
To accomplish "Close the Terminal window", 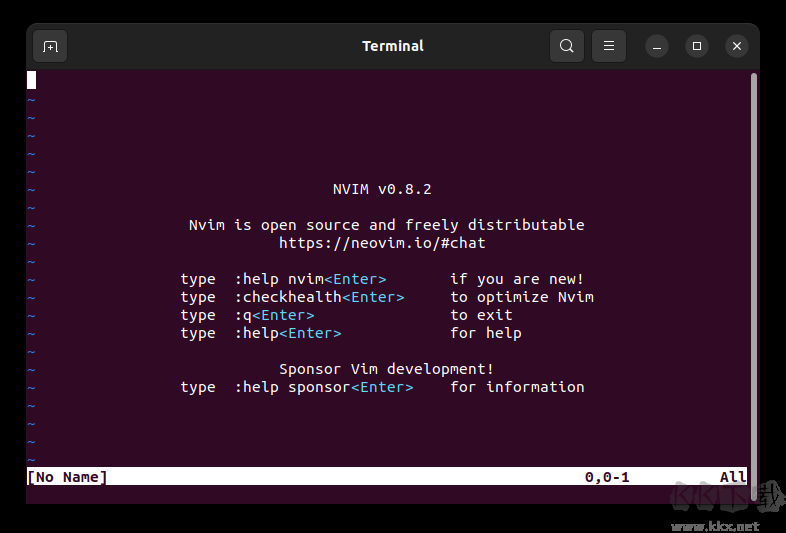I will [737, 46].
